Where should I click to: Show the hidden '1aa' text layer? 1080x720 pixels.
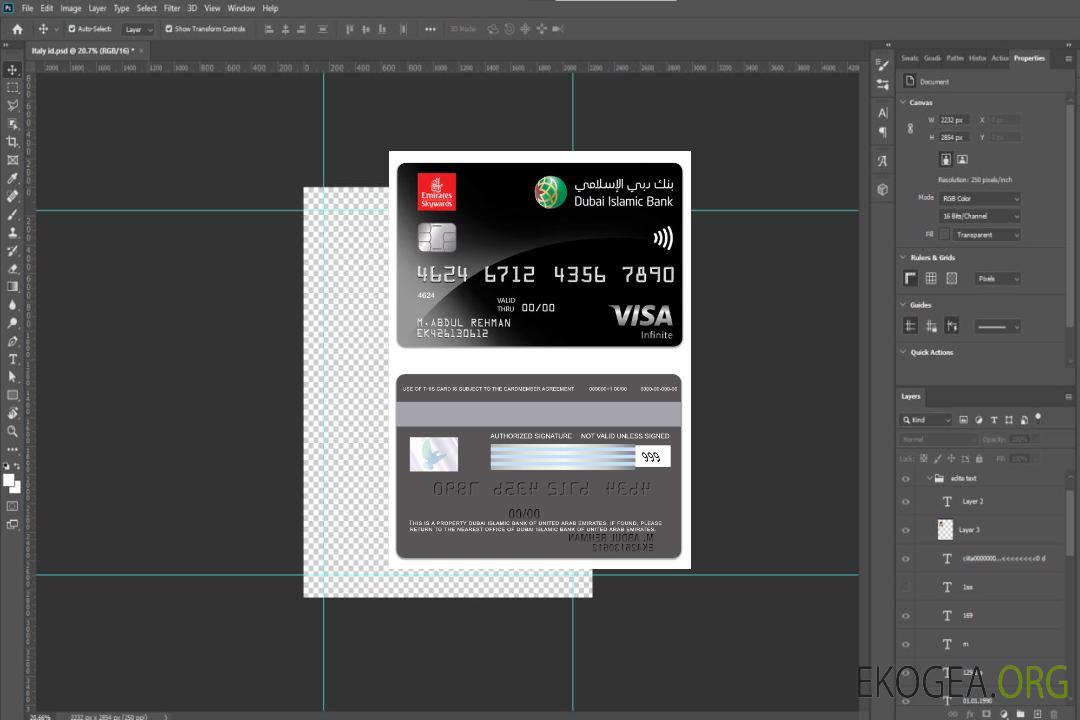point(906,588)
